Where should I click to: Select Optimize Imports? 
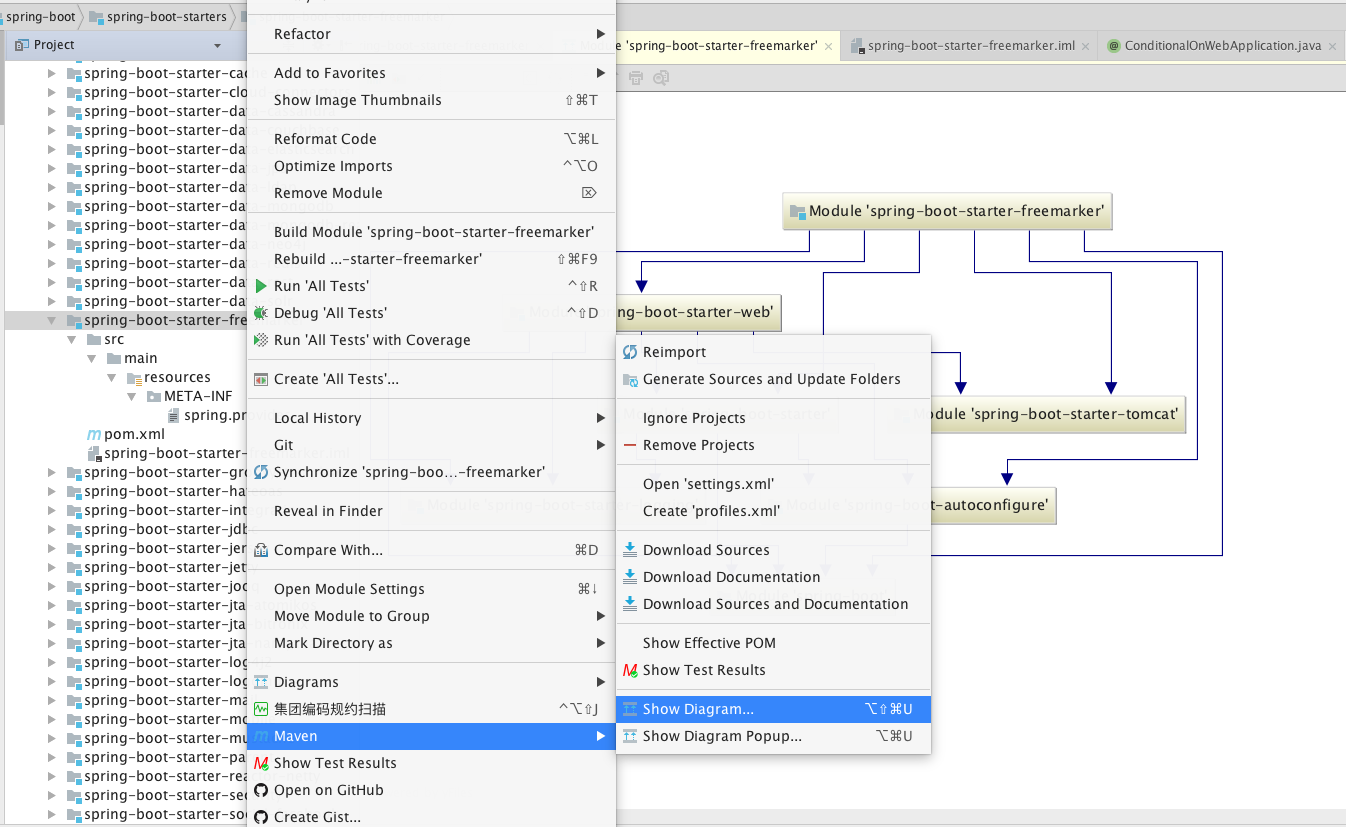[431, 166]
